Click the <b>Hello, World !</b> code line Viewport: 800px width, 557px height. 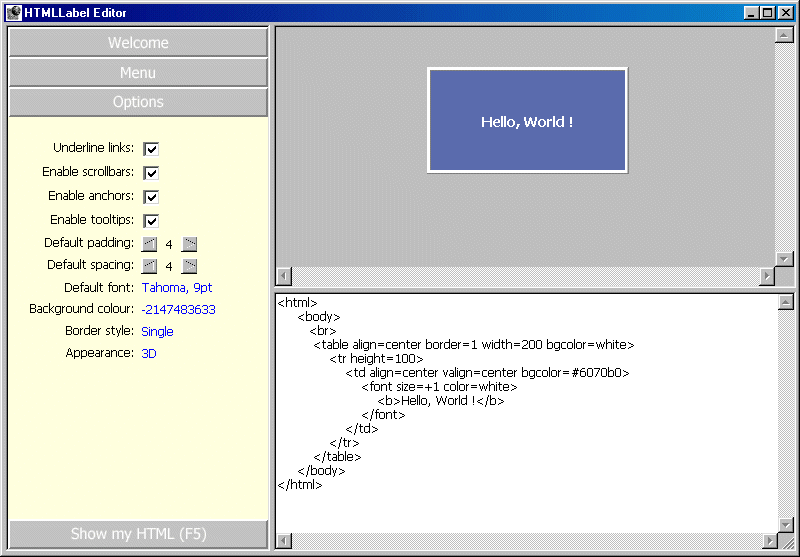[x=441, y=401]
